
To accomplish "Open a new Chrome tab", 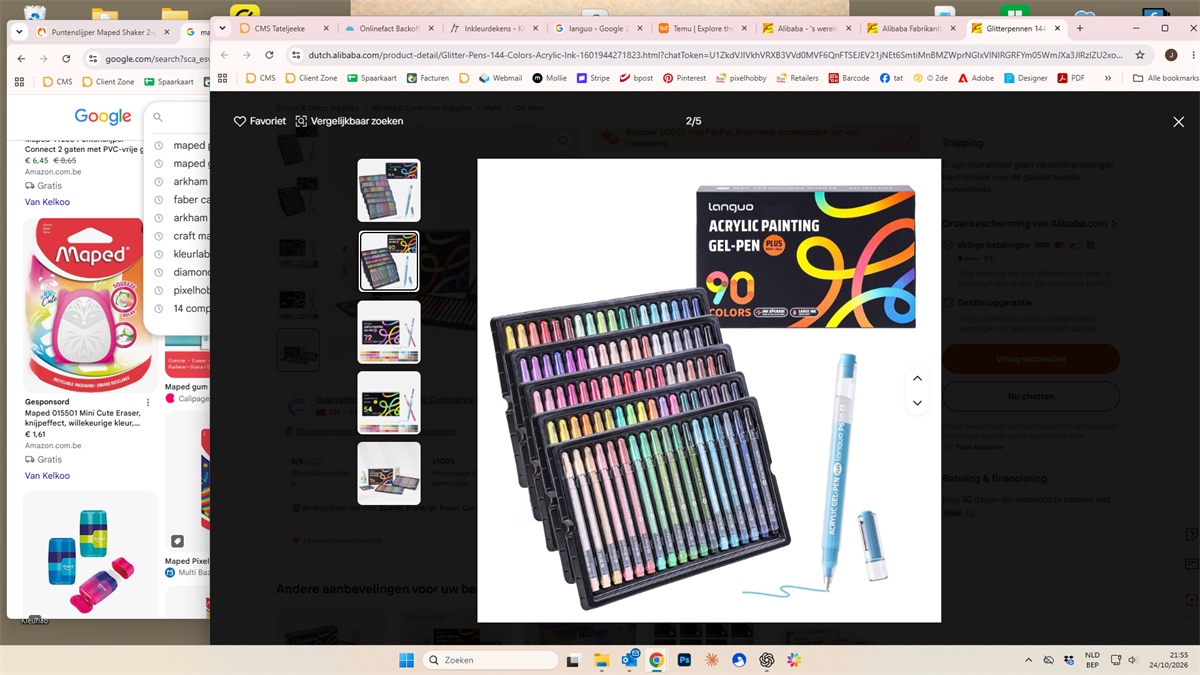I will click(1079, 29).
